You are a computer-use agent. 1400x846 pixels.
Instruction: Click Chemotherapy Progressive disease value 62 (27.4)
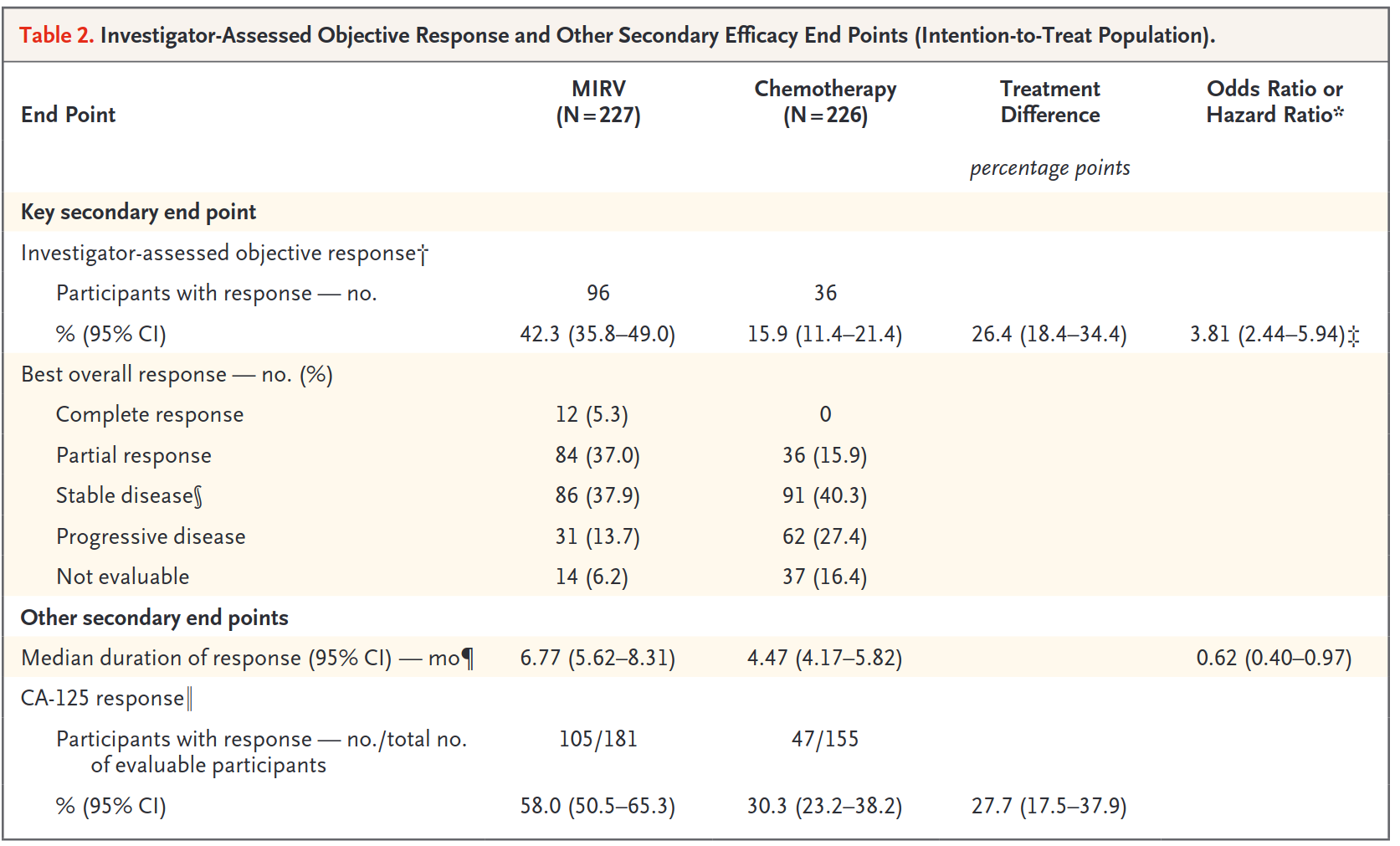pyautogui.click(x=824, y=536)
